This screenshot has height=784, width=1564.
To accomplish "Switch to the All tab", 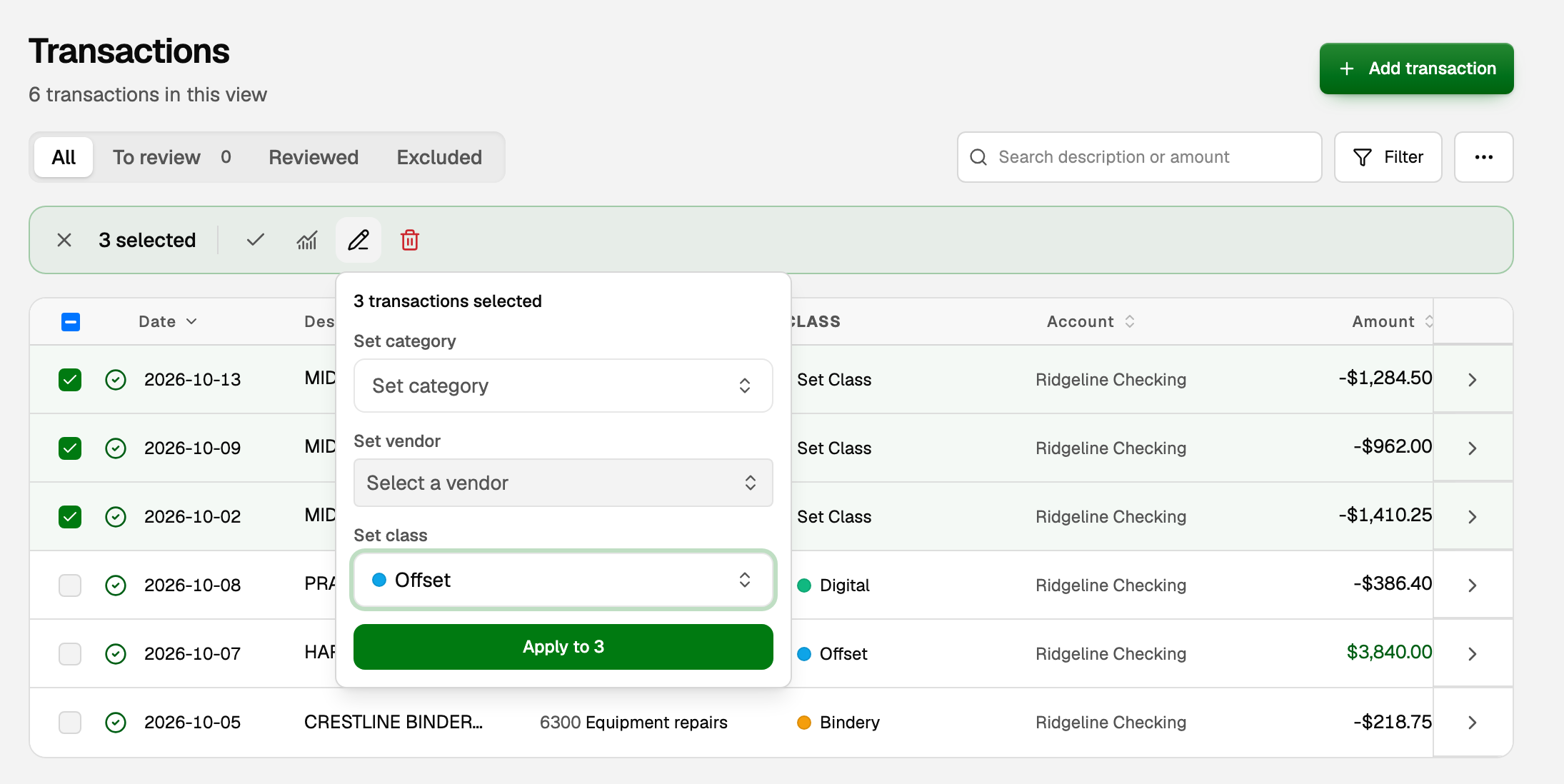I will (x=64, y=157).
